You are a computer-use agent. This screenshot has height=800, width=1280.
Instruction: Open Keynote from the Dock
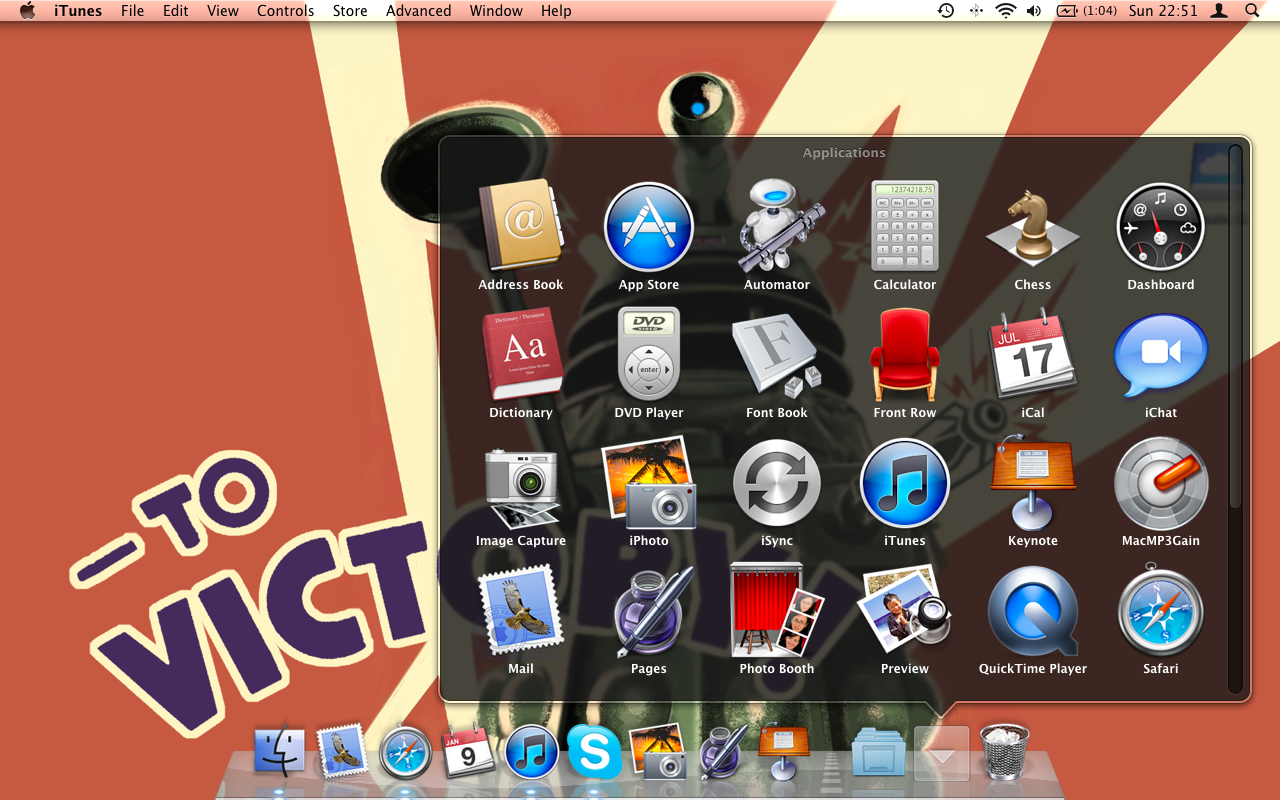pyautogui.click(x=784, y=752)
